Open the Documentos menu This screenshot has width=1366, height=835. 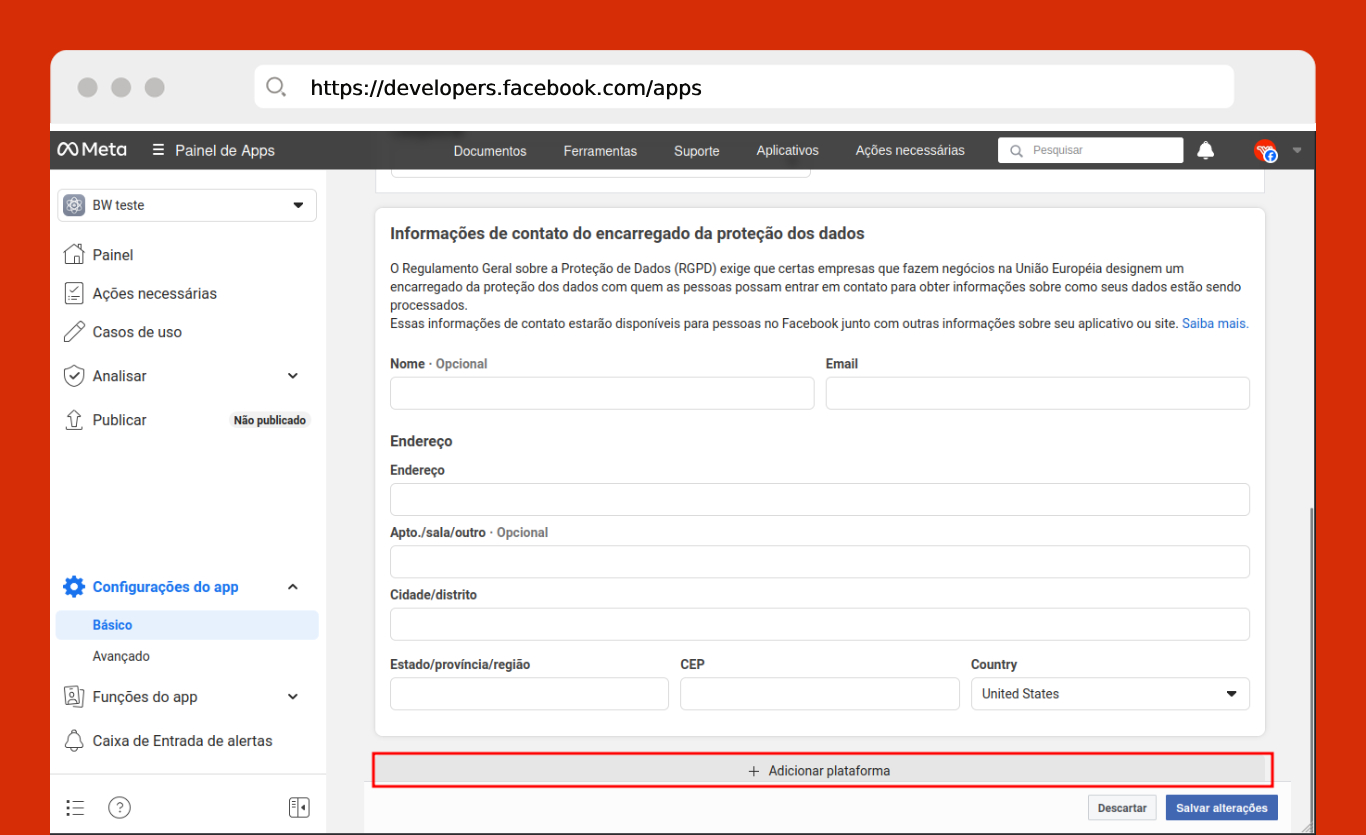[x=490, y=151]
